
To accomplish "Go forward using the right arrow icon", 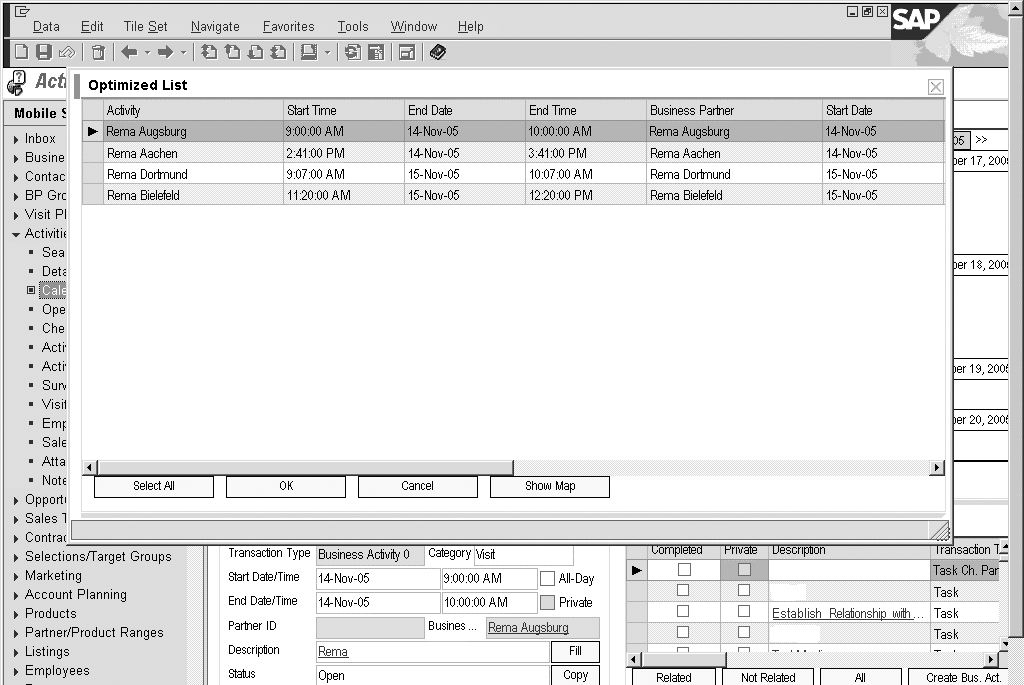I will click(166, 52).
